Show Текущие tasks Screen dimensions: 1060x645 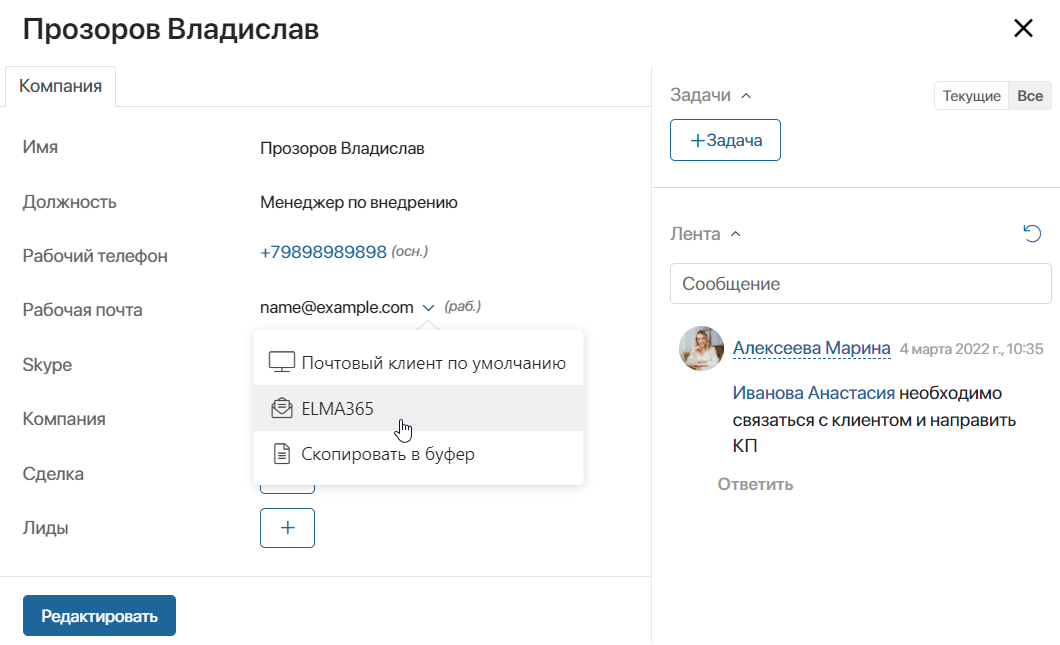[x=971, y=96]
